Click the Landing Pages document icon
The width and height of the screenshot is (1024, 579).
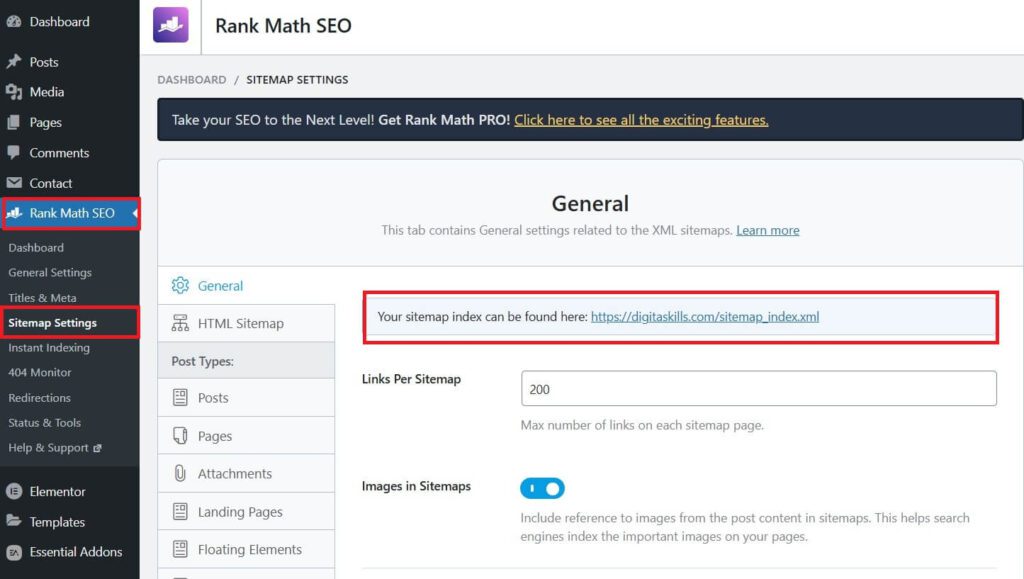tap(180, 511)
